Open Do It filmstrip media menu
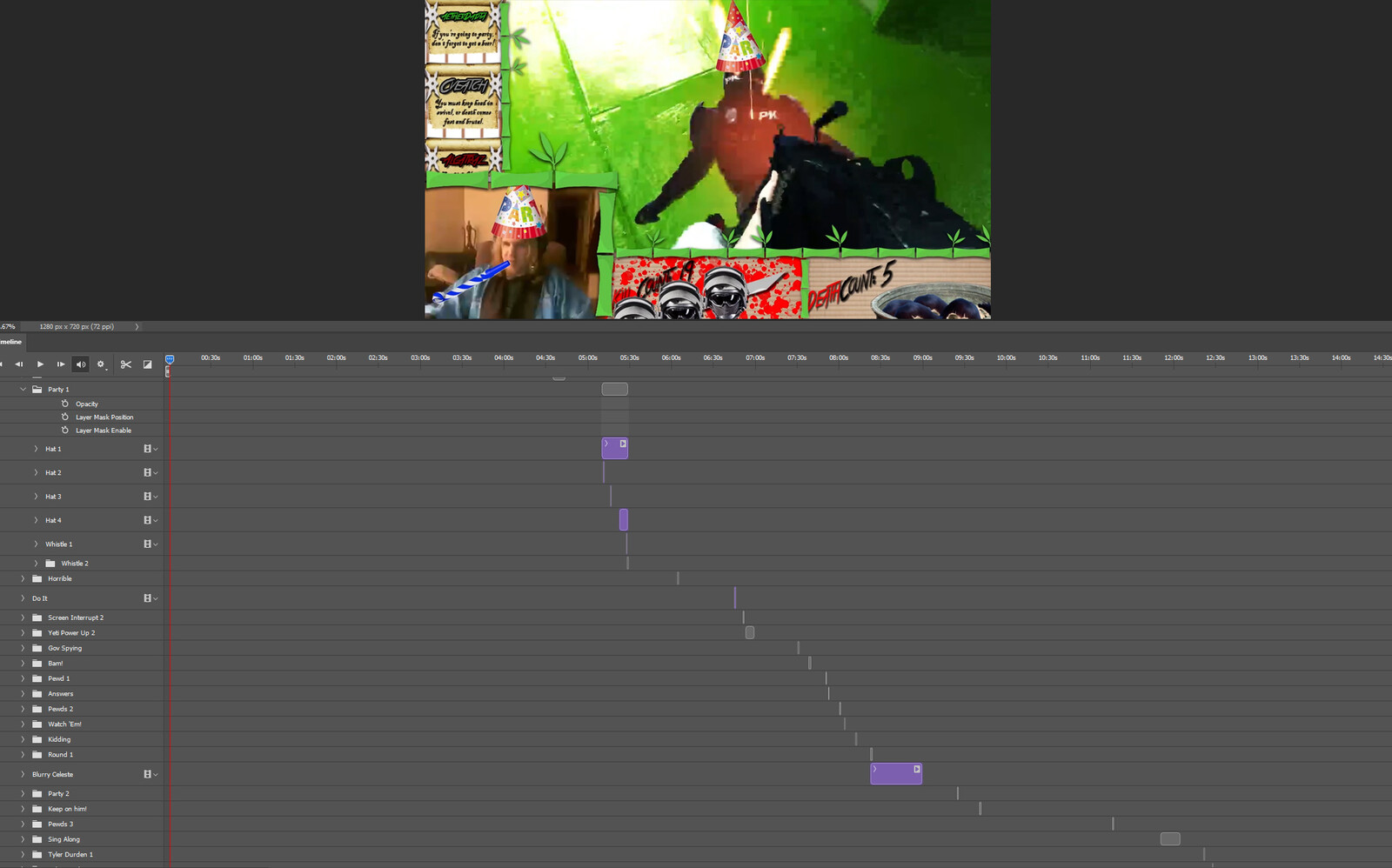Viewport: 1392px width, 868px height. point(150,598)
